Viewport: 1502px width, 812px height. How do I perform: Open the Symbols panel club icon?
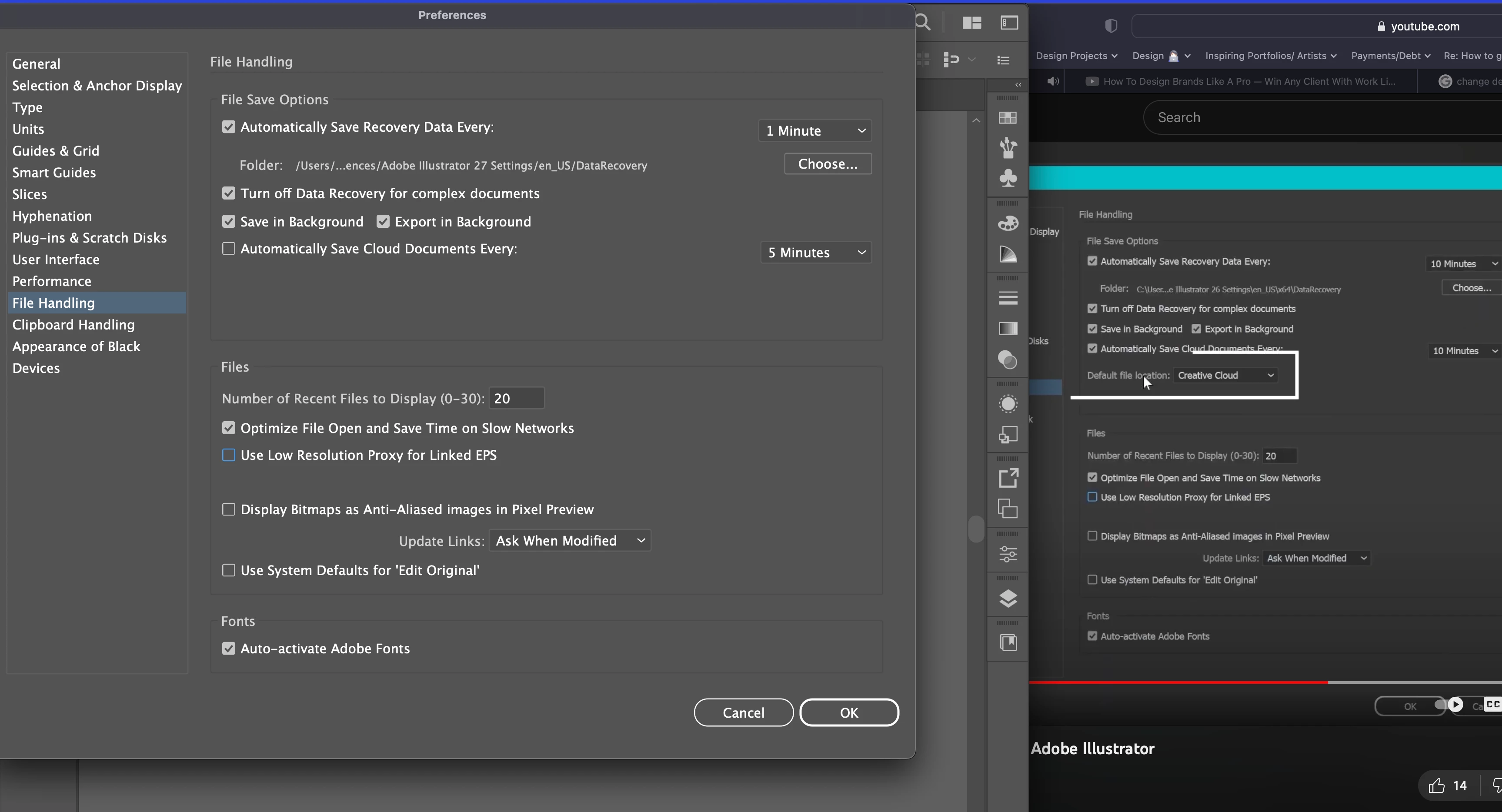point(1008,178)
